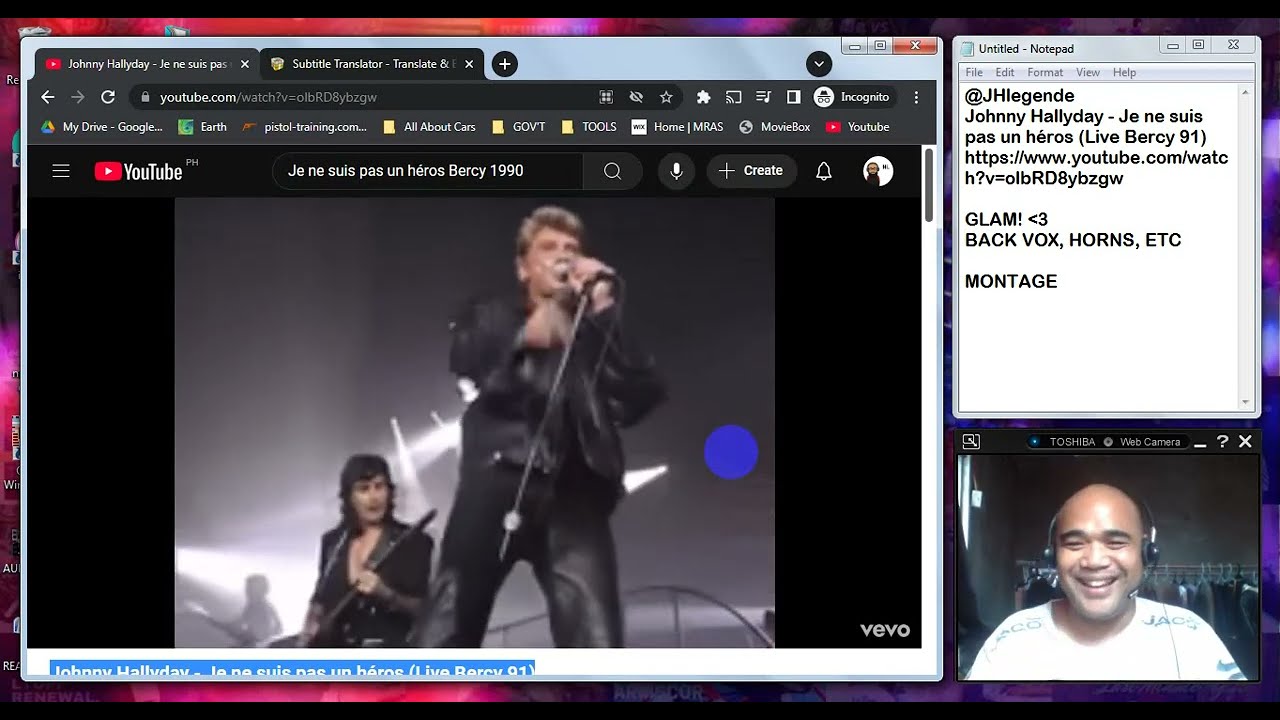Image resolution: width=1280 pixels, height=720 pixels.
Task: Click the YouTube Create button
Action: tap(752, 171)
